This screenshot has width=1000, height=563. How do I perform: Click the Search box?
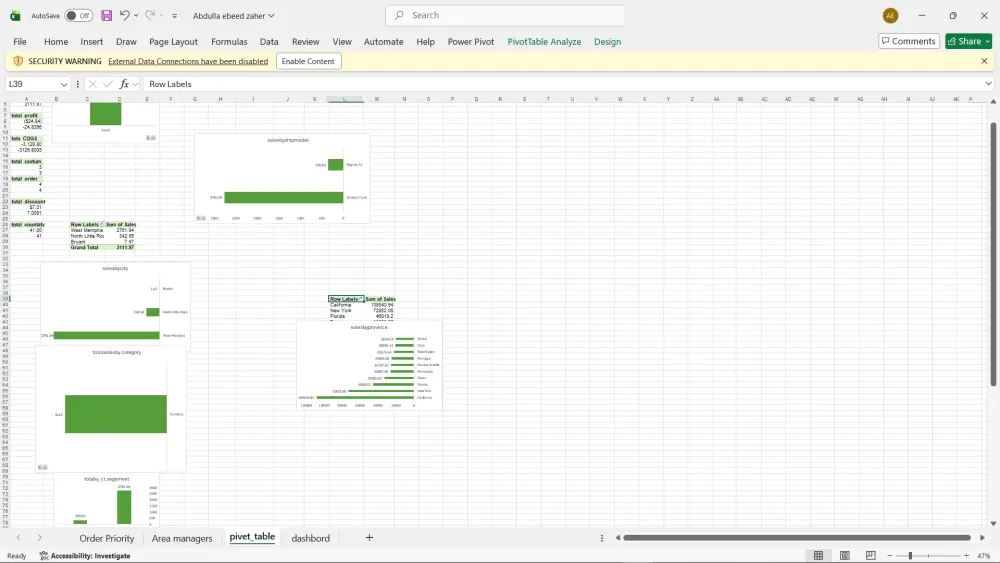point(504,15)
